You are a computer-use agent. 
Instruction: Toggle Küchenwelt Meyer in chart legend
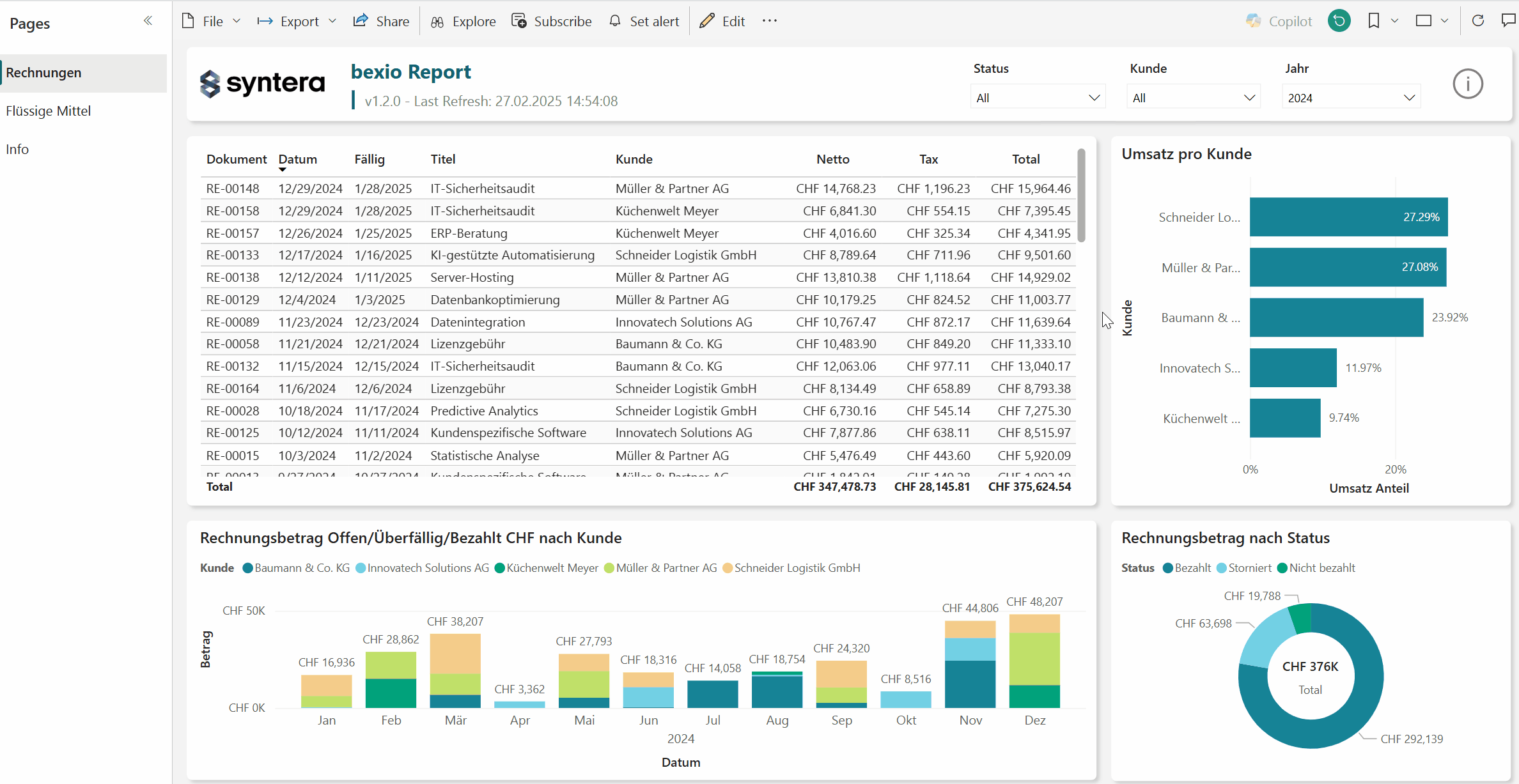(x=551, y=568)
